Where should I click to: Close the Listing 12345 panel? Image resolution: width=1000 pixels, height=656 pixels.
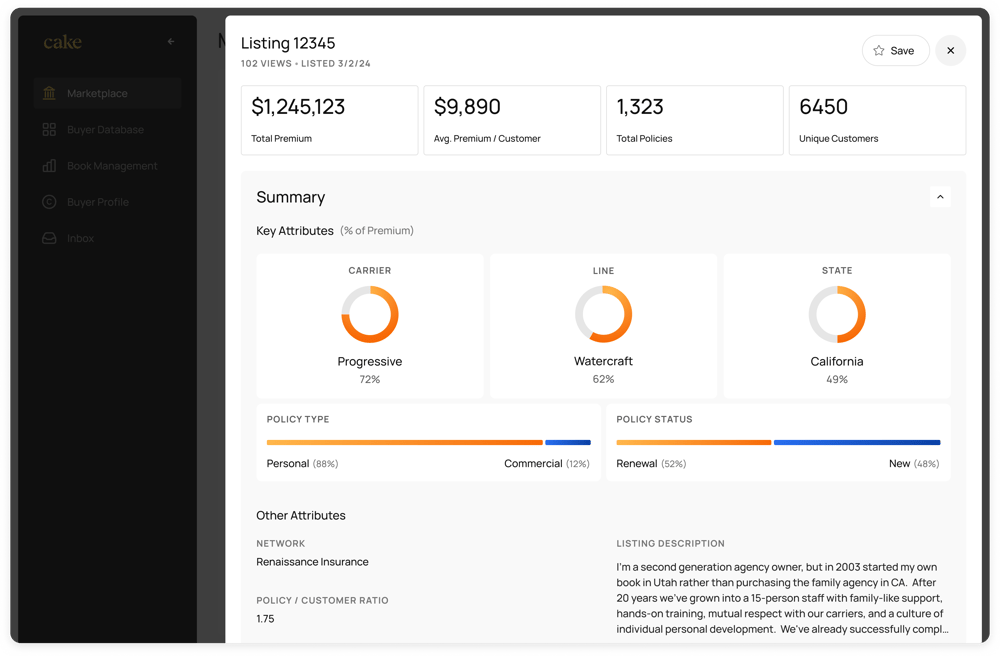click(950, 50)
